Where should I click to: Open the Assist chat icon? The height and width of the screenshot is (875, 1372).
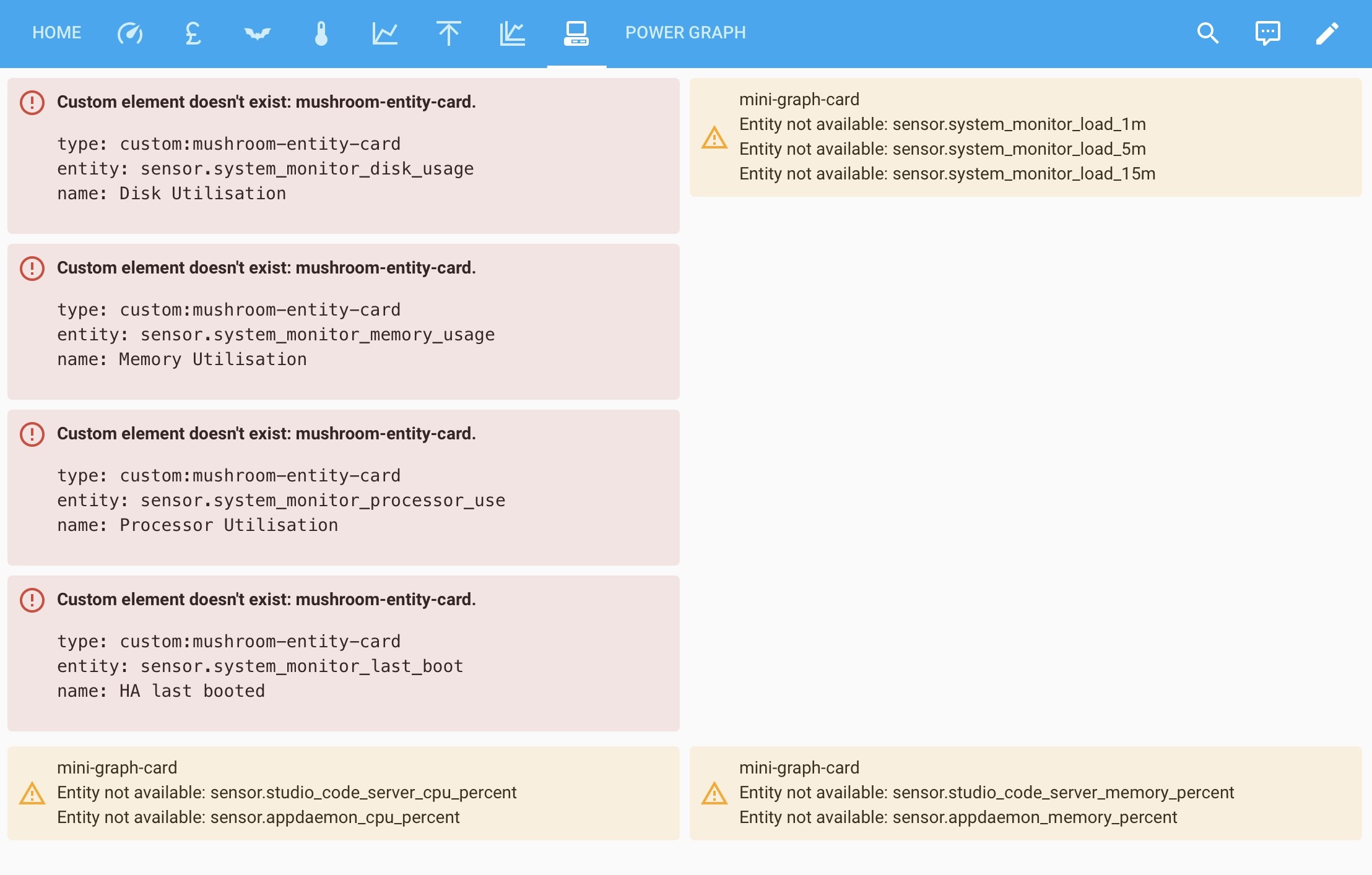point(1267,33)
